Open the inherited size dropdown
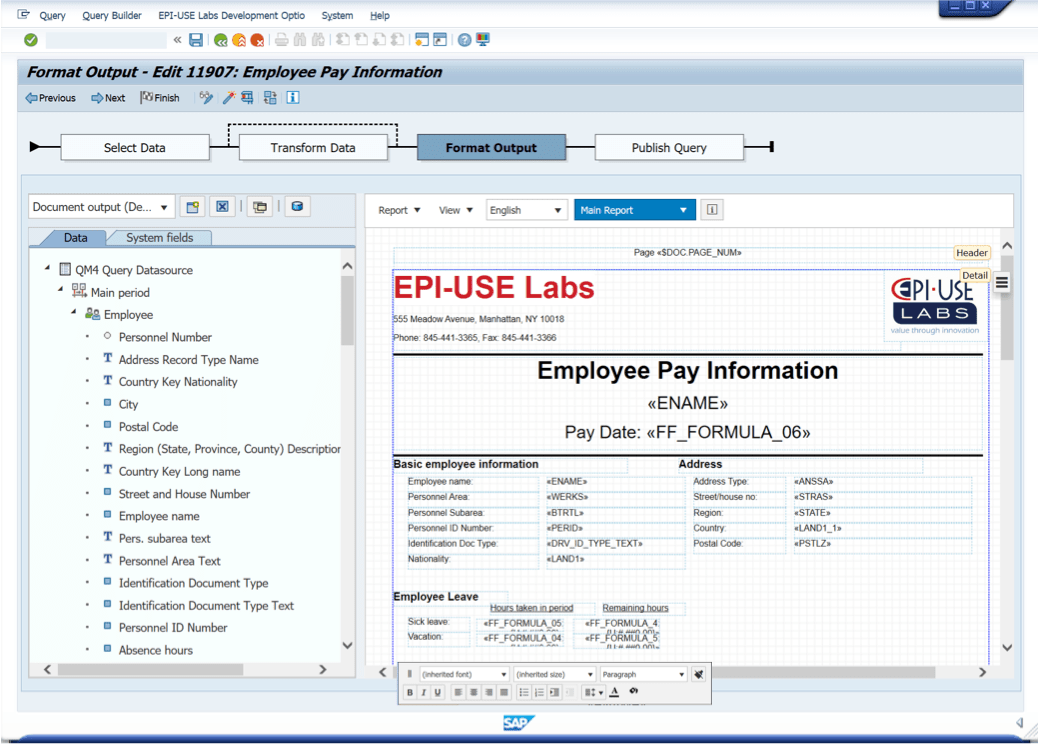This screenshot has width=1039, height=744. pos(555,674)
